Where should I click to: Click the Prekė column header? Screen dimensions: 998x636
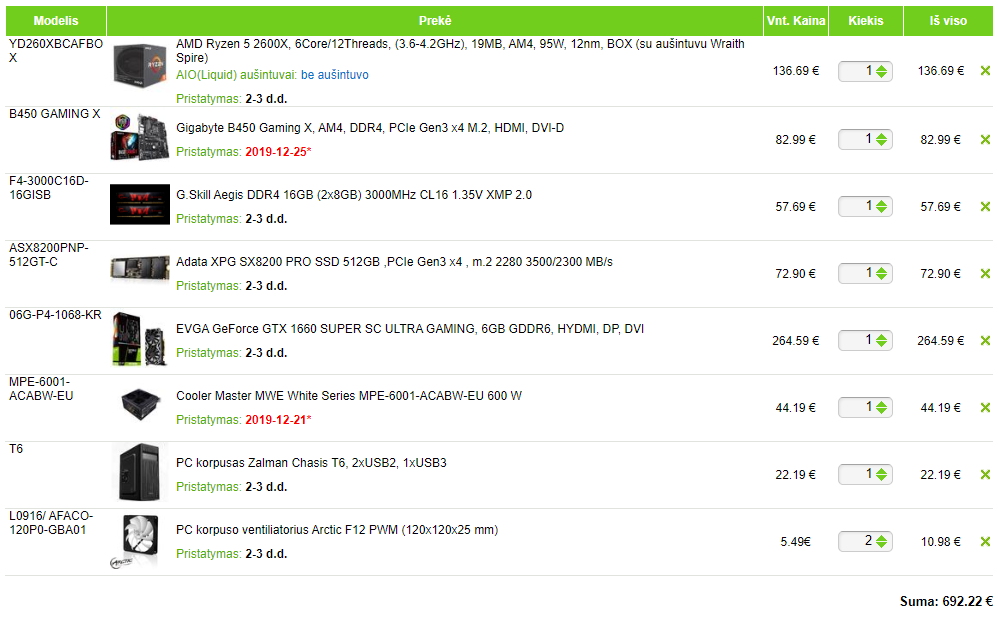coord(435,21)
